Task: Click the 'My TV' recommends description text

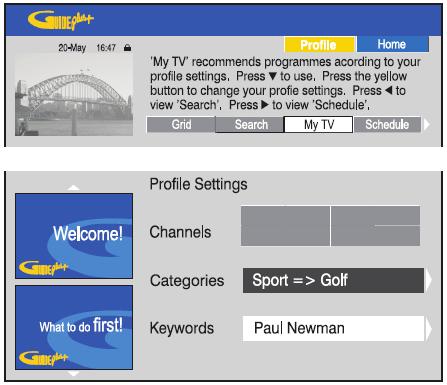Action: point(285,83)
